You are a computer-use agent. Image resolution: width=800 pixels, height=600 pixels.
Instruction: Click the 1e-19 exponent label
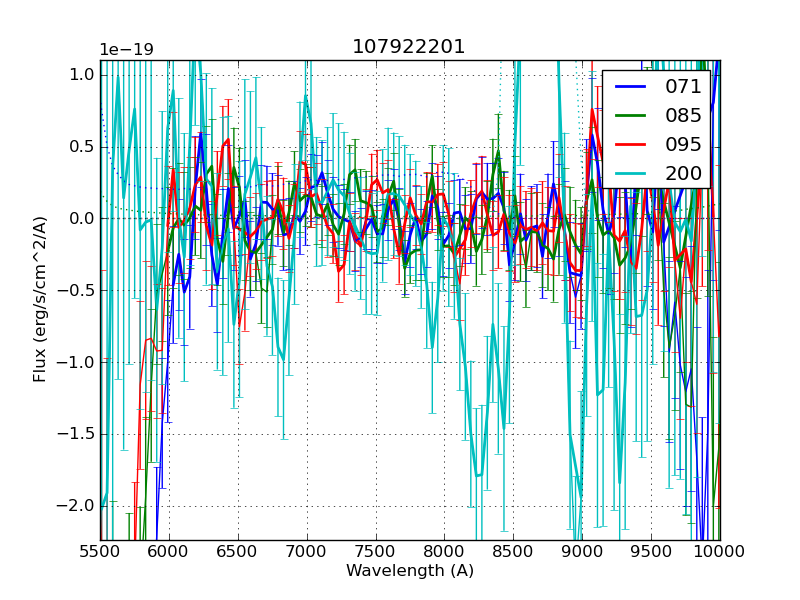[x=126, y=50]
